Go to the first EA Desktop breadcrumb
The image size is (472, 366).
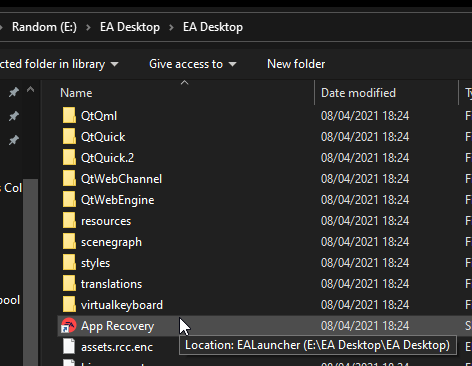(130, 27)
